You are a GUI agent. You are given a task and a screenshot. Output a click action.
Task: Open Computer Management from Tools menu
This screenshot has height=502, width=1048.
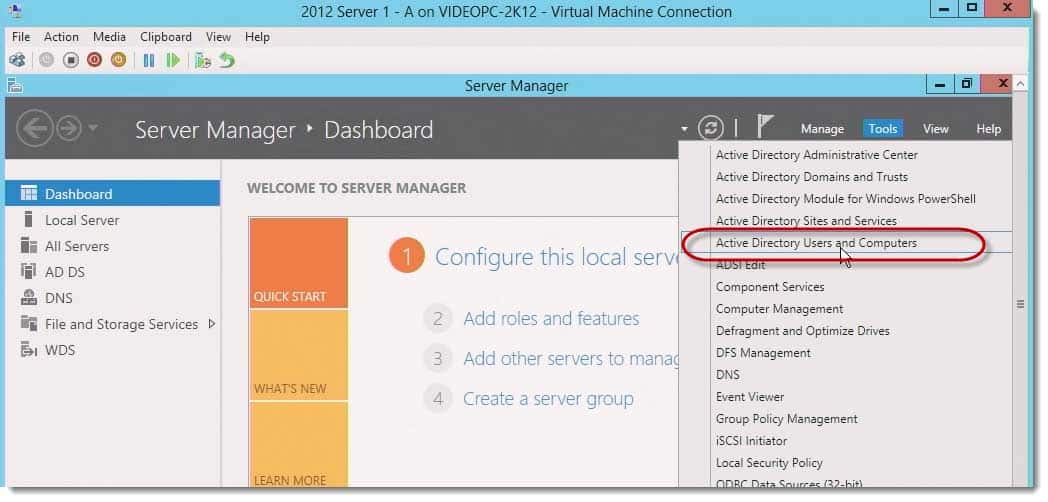pos(779,309)
